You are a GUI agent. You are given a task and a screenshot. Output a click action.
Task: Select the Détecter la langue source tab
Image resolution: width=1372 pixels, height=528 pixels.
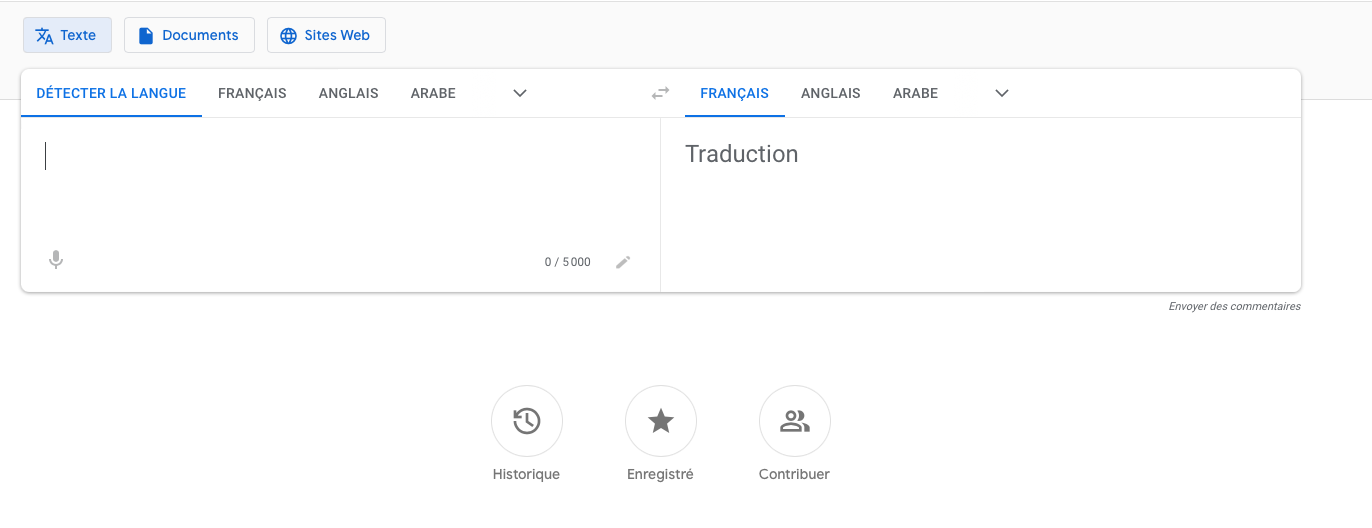click(111, 93)
